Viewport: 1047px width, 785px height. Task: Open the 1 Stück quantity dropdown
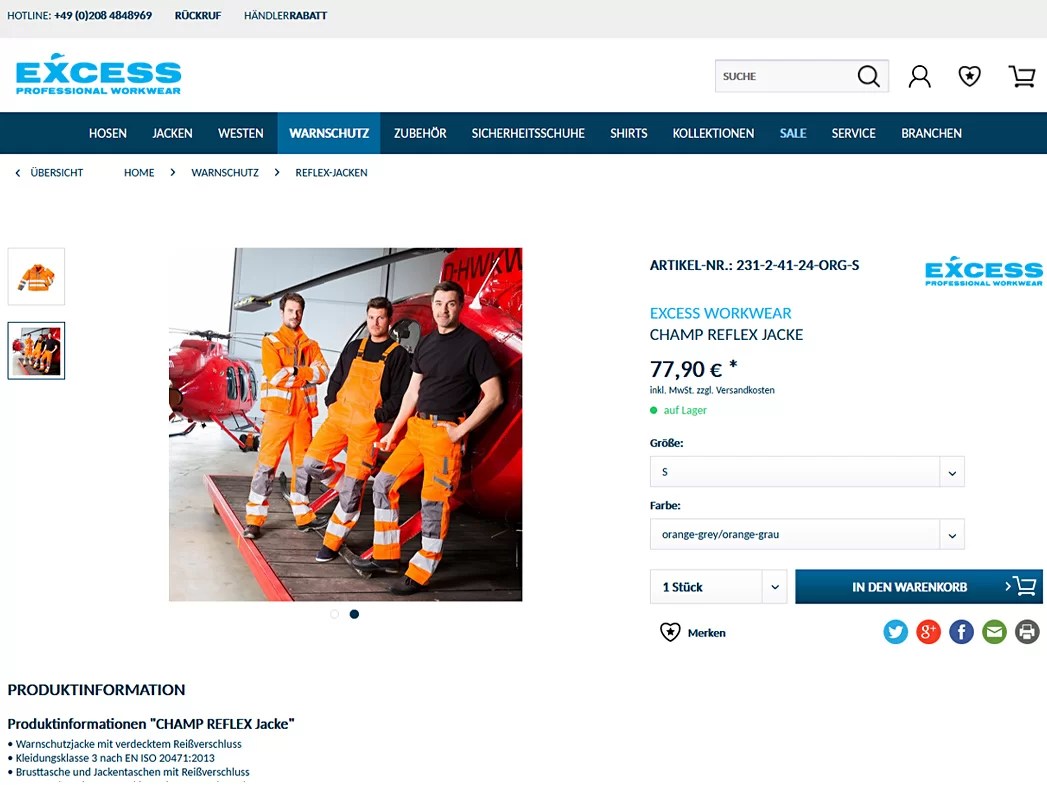click(718, 587)
